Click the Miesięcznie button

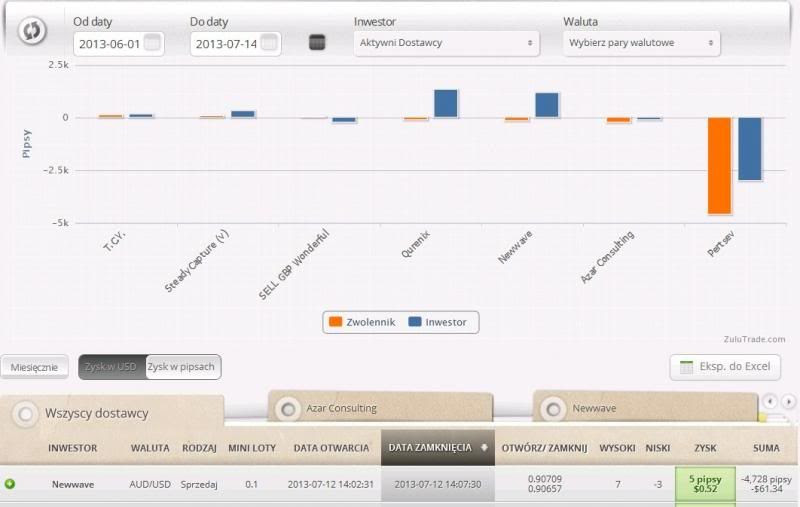[34, 367]
